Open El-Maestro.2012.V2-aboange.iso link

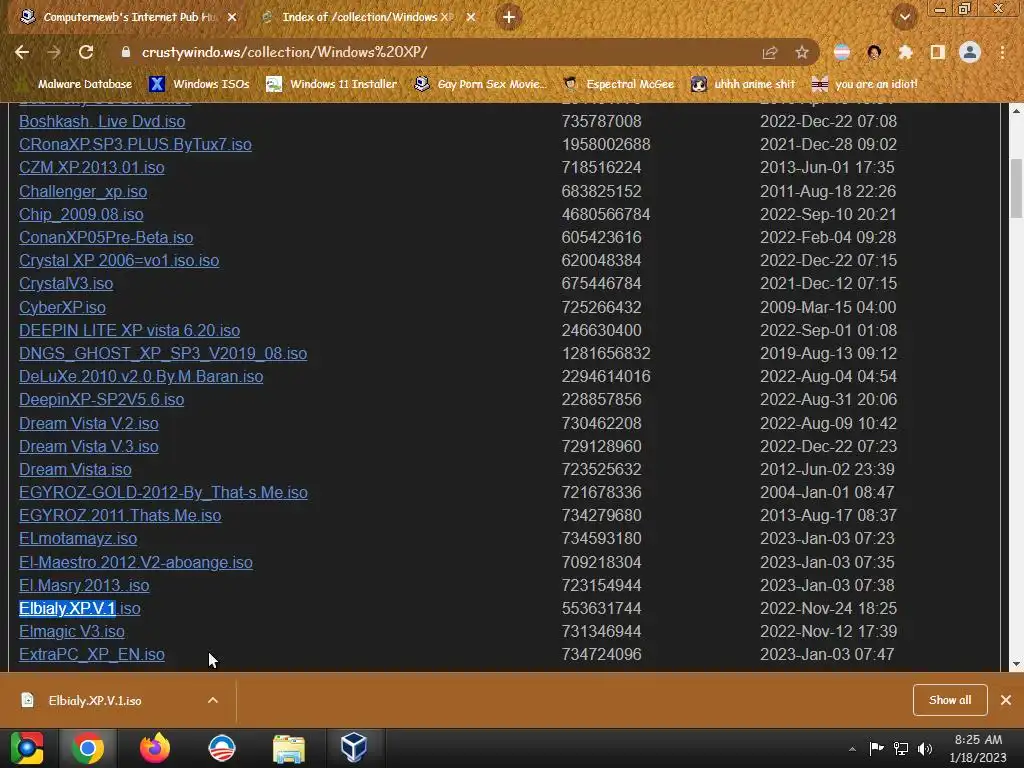[x=136, y=562]
